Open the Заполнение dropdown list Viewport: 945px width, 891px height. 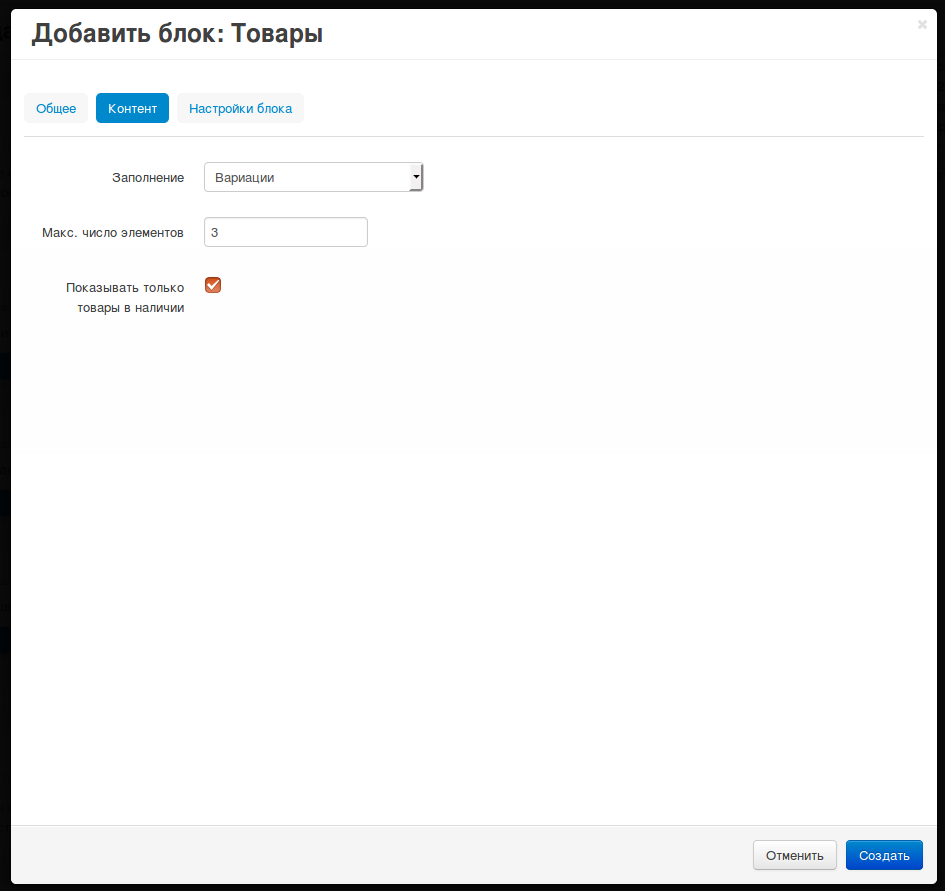313,177
